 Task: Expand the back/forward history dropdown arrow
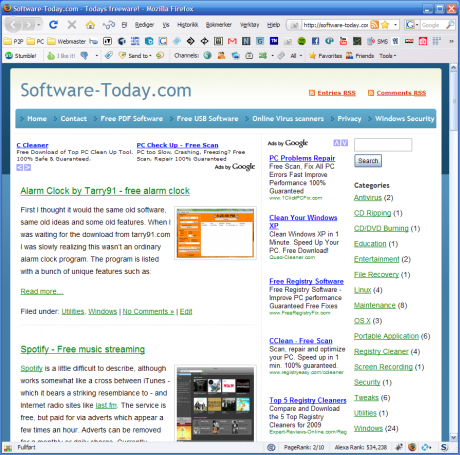coord(39,25)
